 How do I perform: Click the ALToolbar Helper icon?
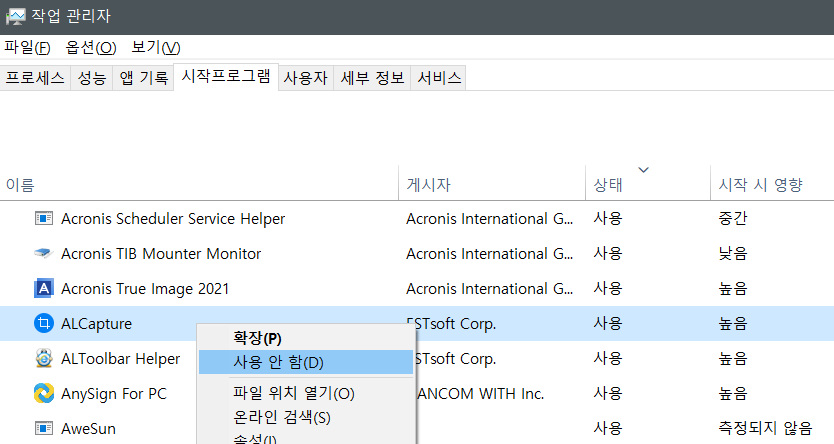(44, 358)
